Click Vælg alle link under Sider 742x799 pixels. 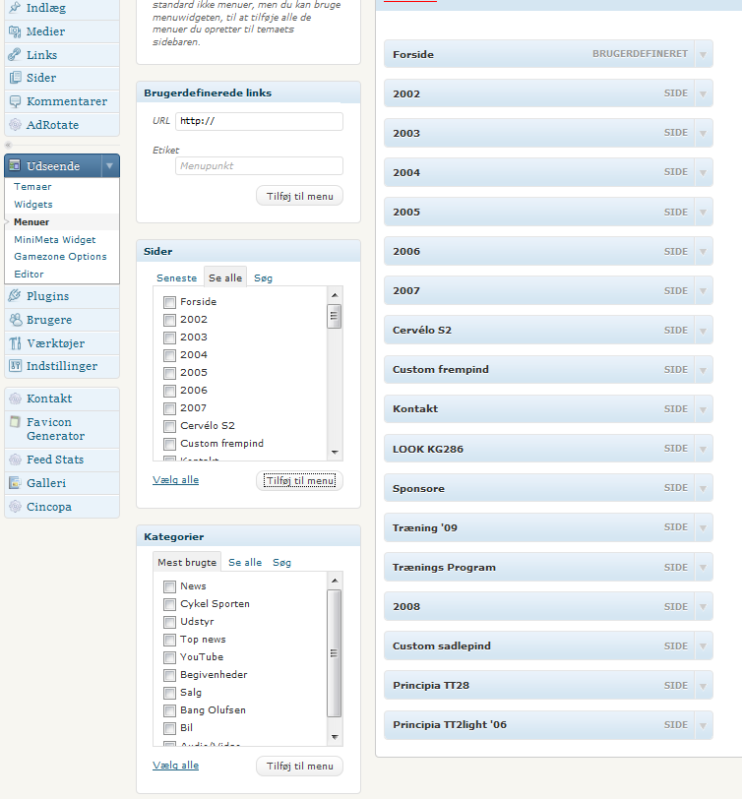coord(175,480)
